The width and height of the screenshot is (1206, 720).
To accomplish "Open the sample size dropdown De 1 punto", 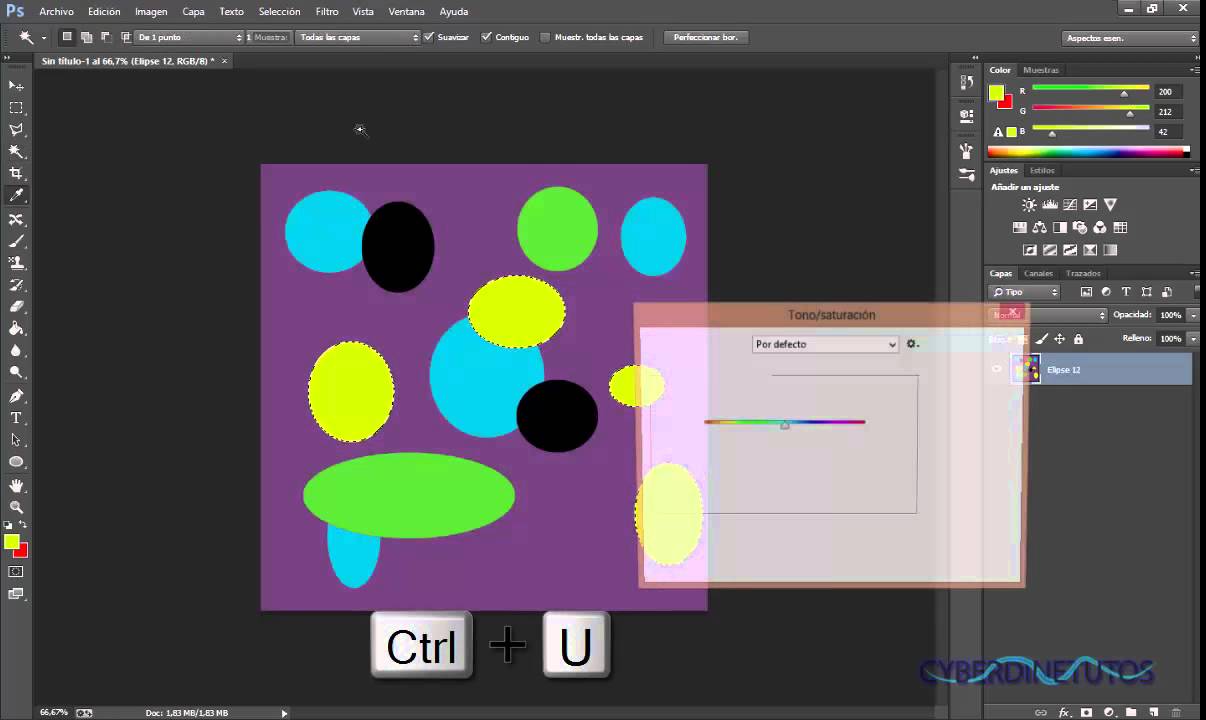I will 190,37.
